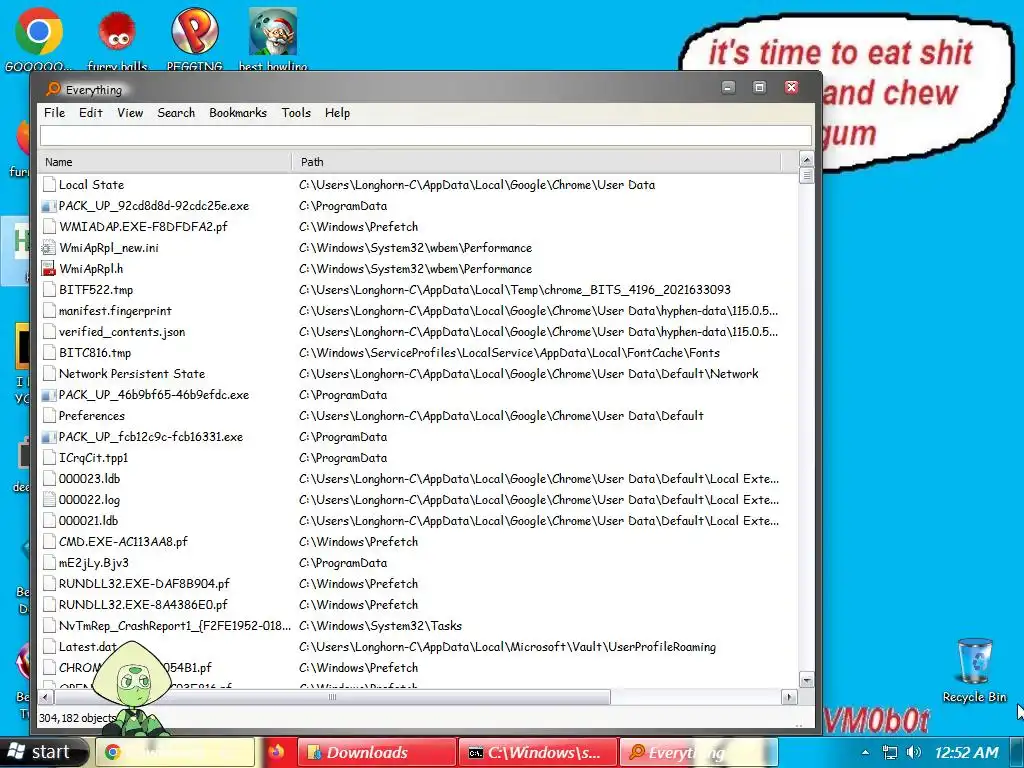Select ICrqCit.tpp1 file row
The width and height of the screenshot is (1024, 768).
point(418,458)
